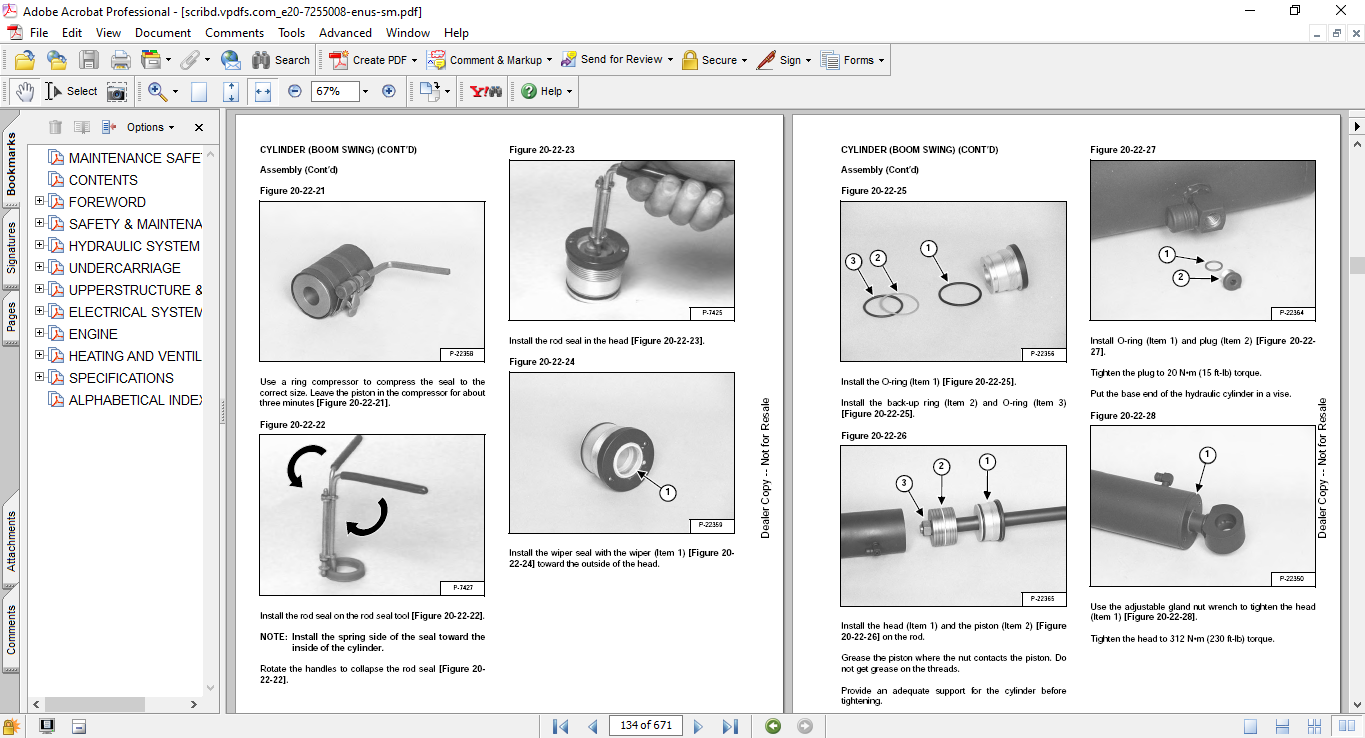This screenshot has width=1365, height=738.
Task: Open Search with binoculars button
Action: coord(281,60)
